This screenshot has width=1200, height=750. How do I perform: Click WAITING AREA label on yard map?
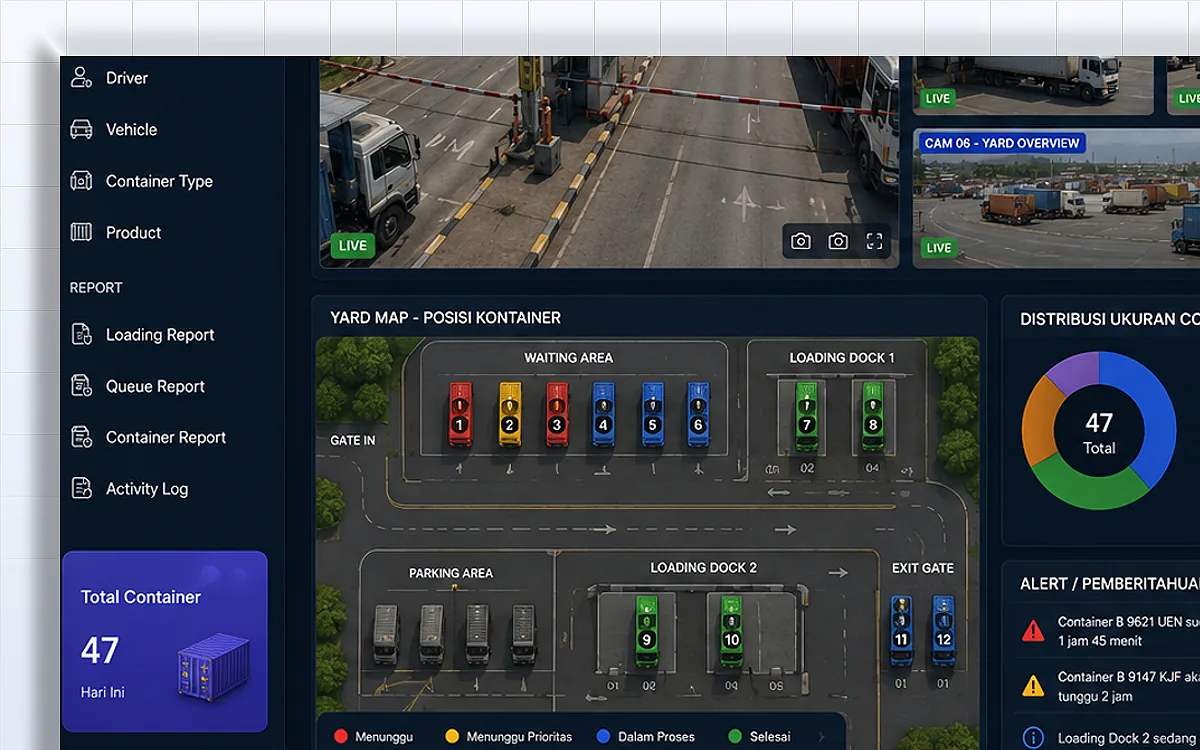click(x=568, y=357)
